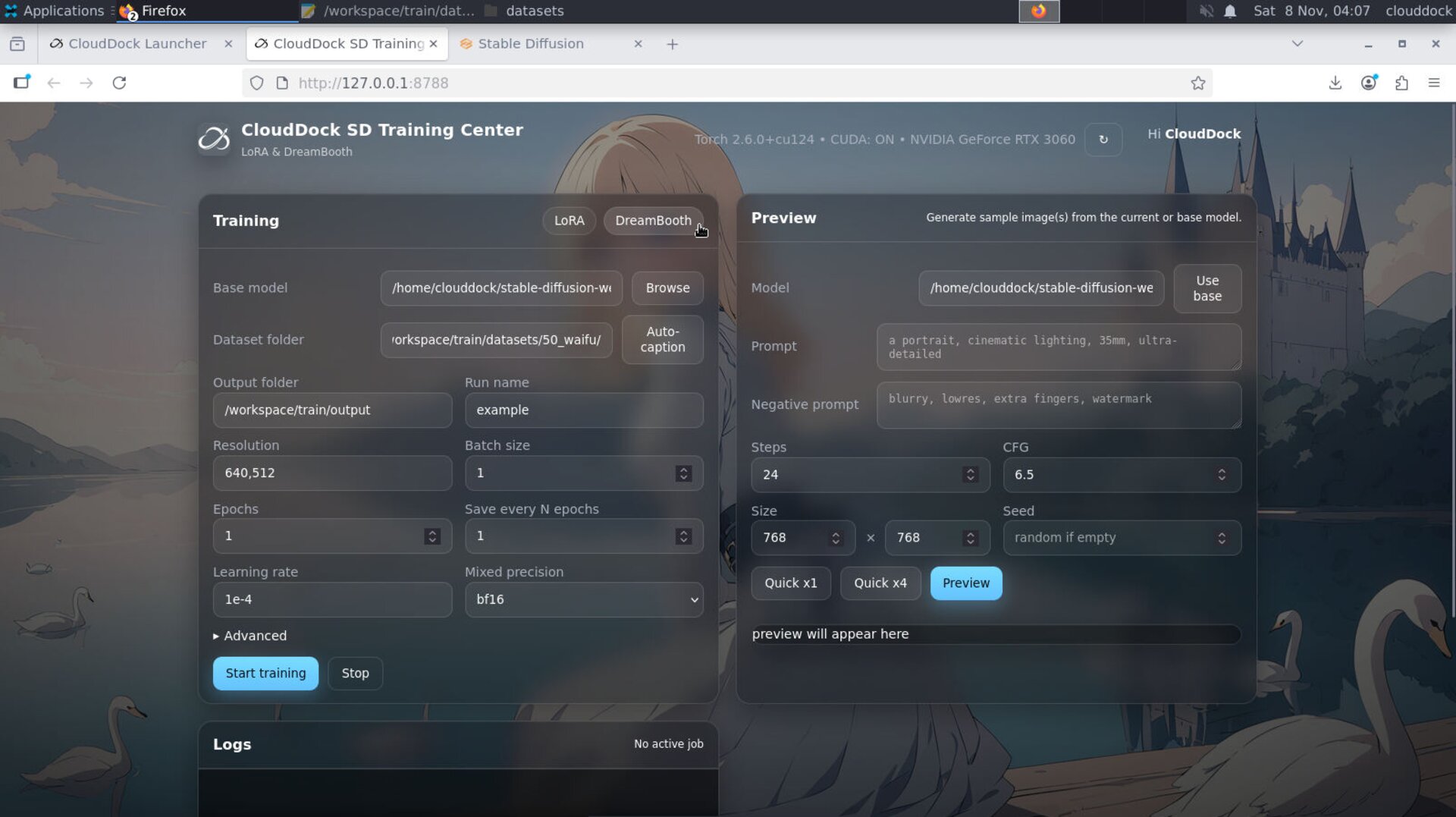Open the system notification bell
This screenshot has width=1456, height=817.
[1230, 11]
